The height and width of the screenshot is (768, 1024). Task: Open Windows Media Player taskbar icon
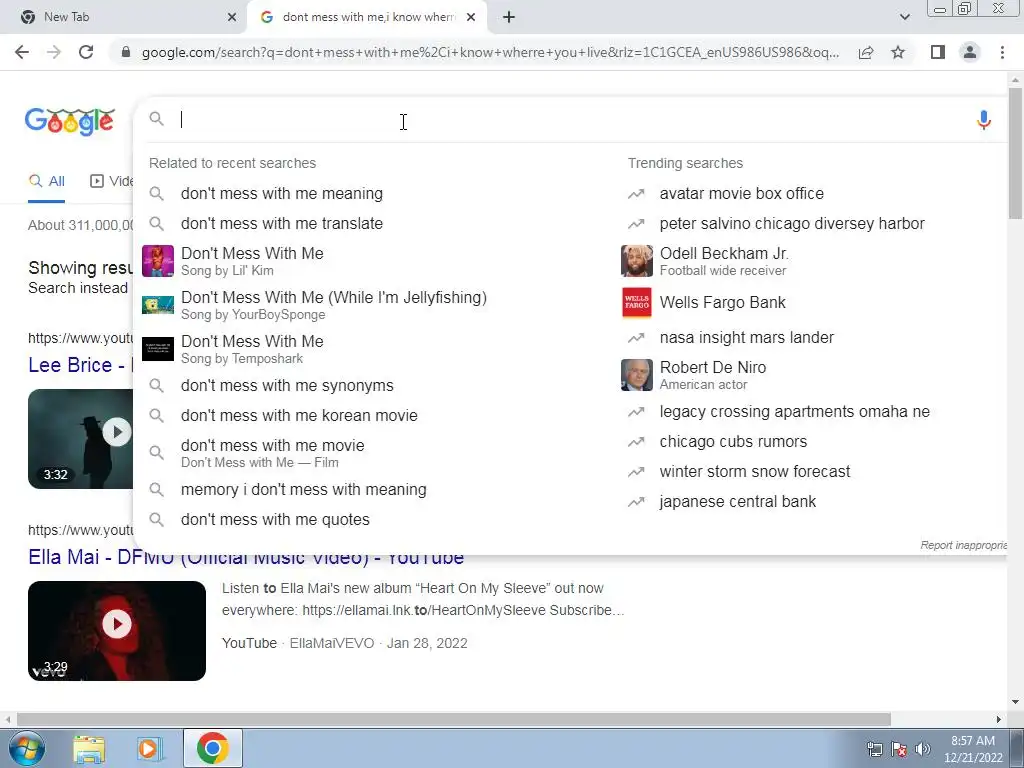[150, 749]
